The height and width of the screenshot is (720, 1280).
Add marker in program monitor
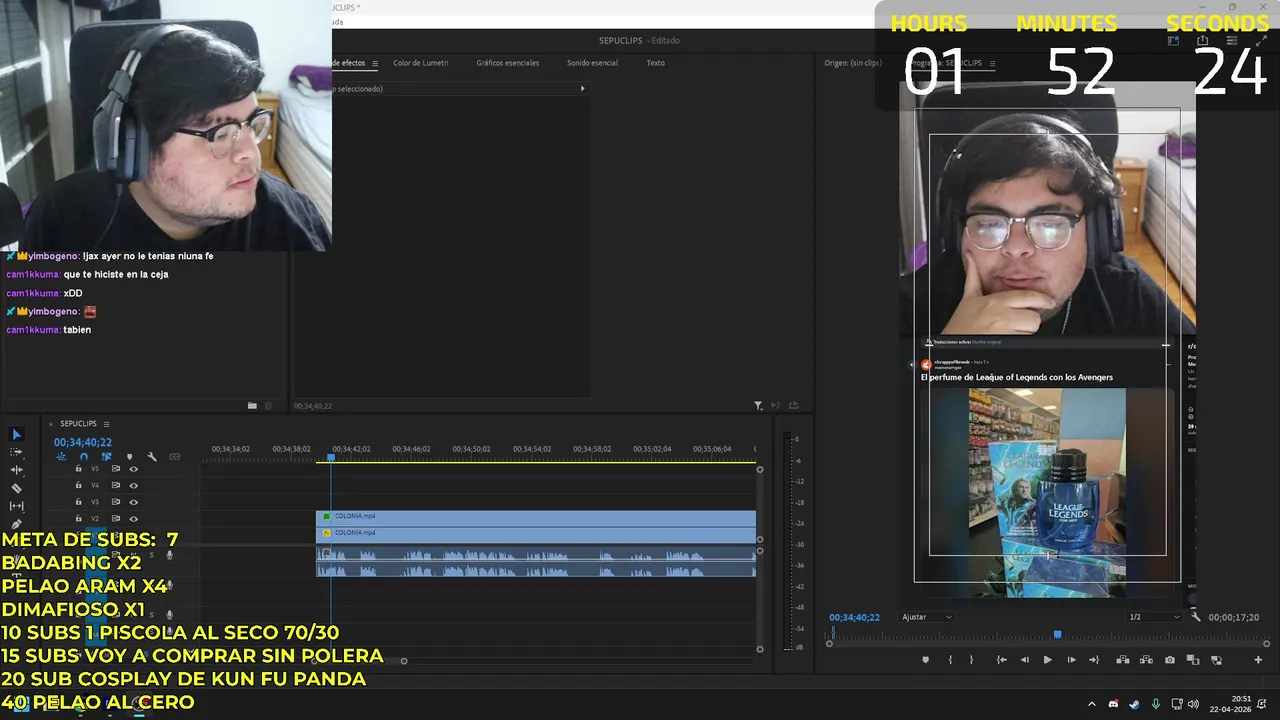point(925,660)
